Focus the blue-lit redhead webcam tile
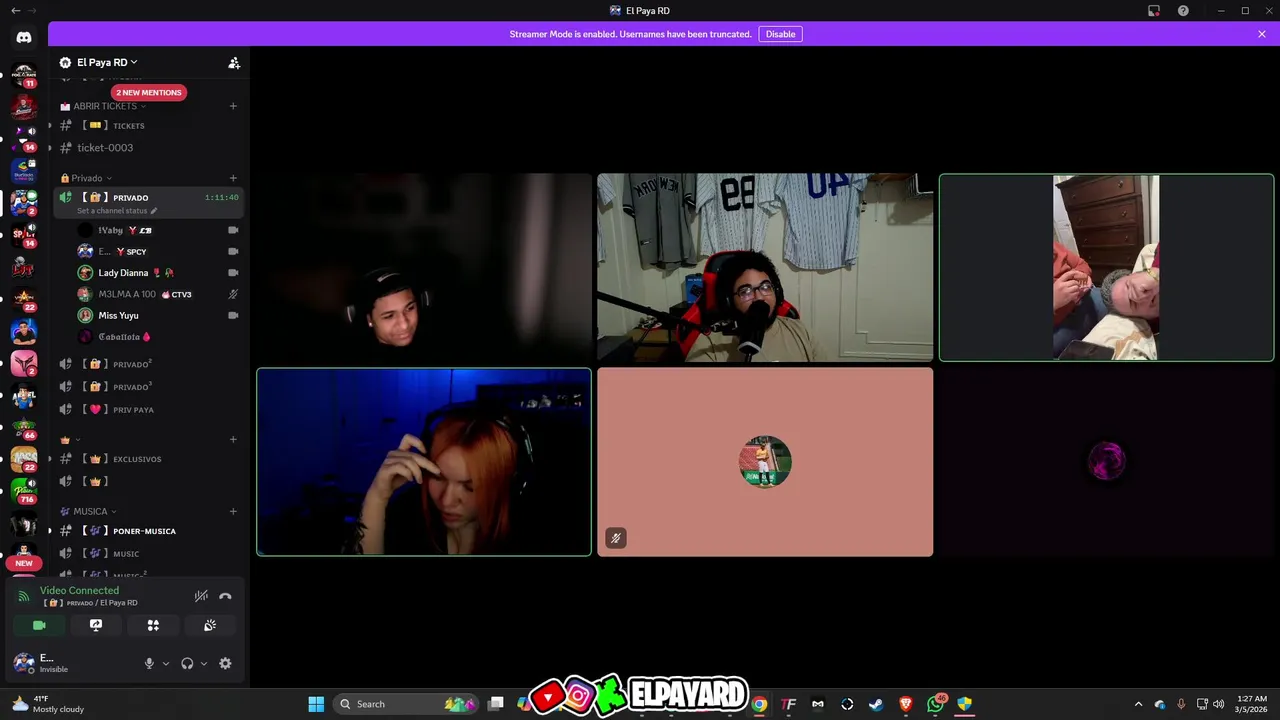Viewport: 1280px width, 720px height. tap(424, 462)
